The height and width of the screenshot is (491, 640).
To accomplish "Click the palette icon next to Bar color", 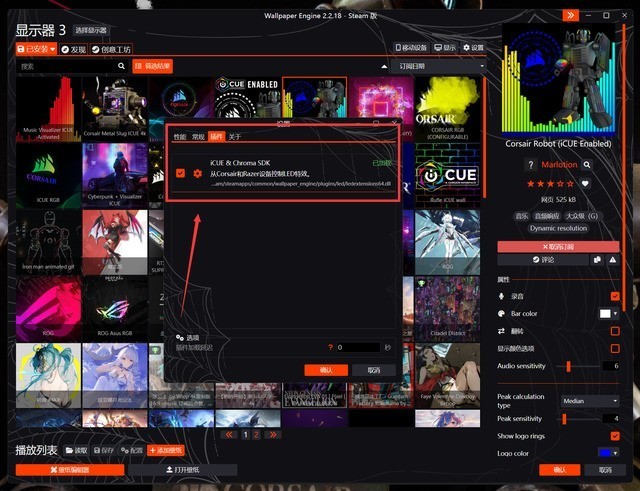I will (x=501, y=313).
